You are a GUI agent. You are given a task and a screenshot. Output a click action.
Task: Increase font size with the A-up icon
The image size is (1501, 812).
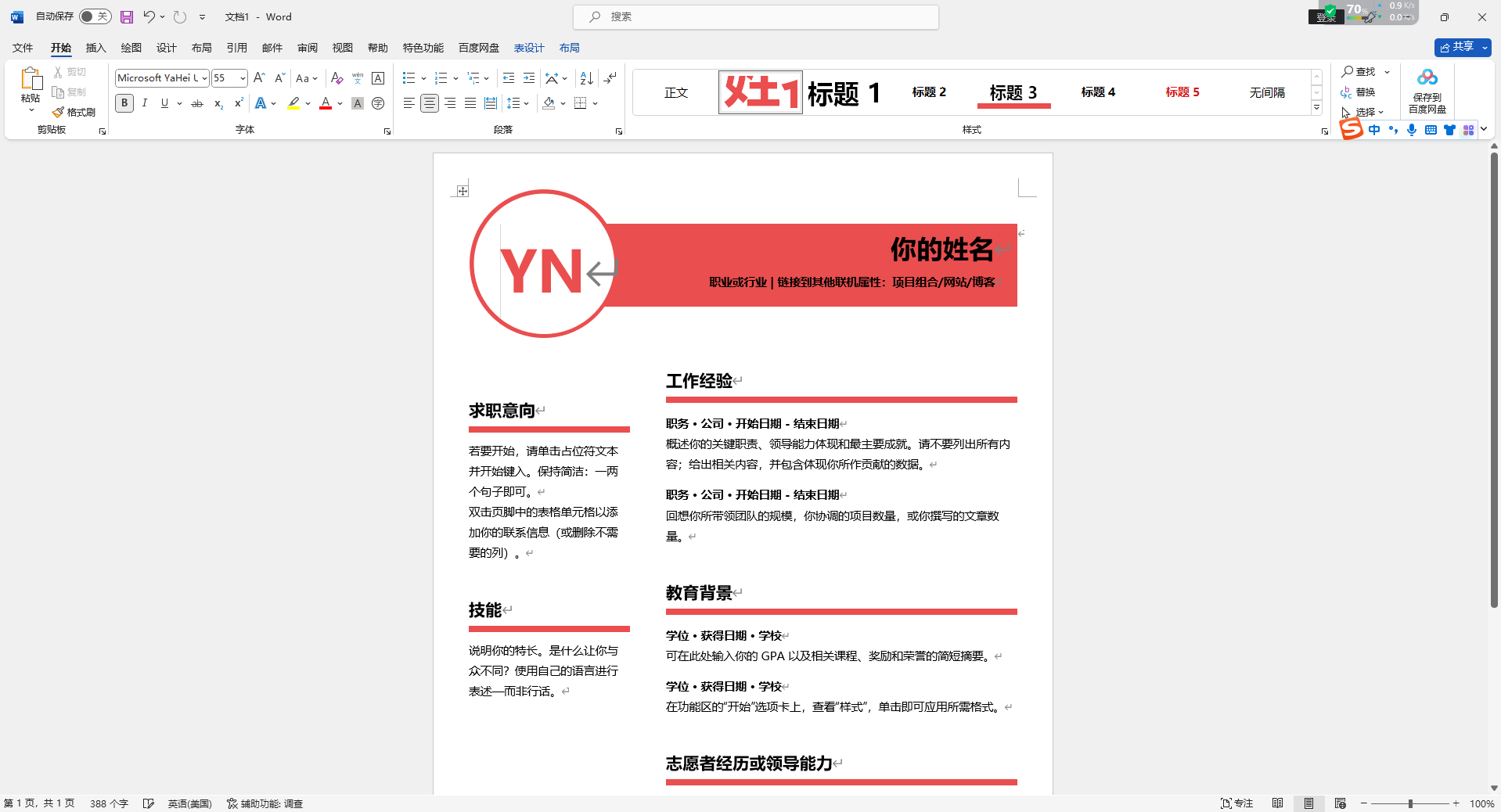(259, 78)
